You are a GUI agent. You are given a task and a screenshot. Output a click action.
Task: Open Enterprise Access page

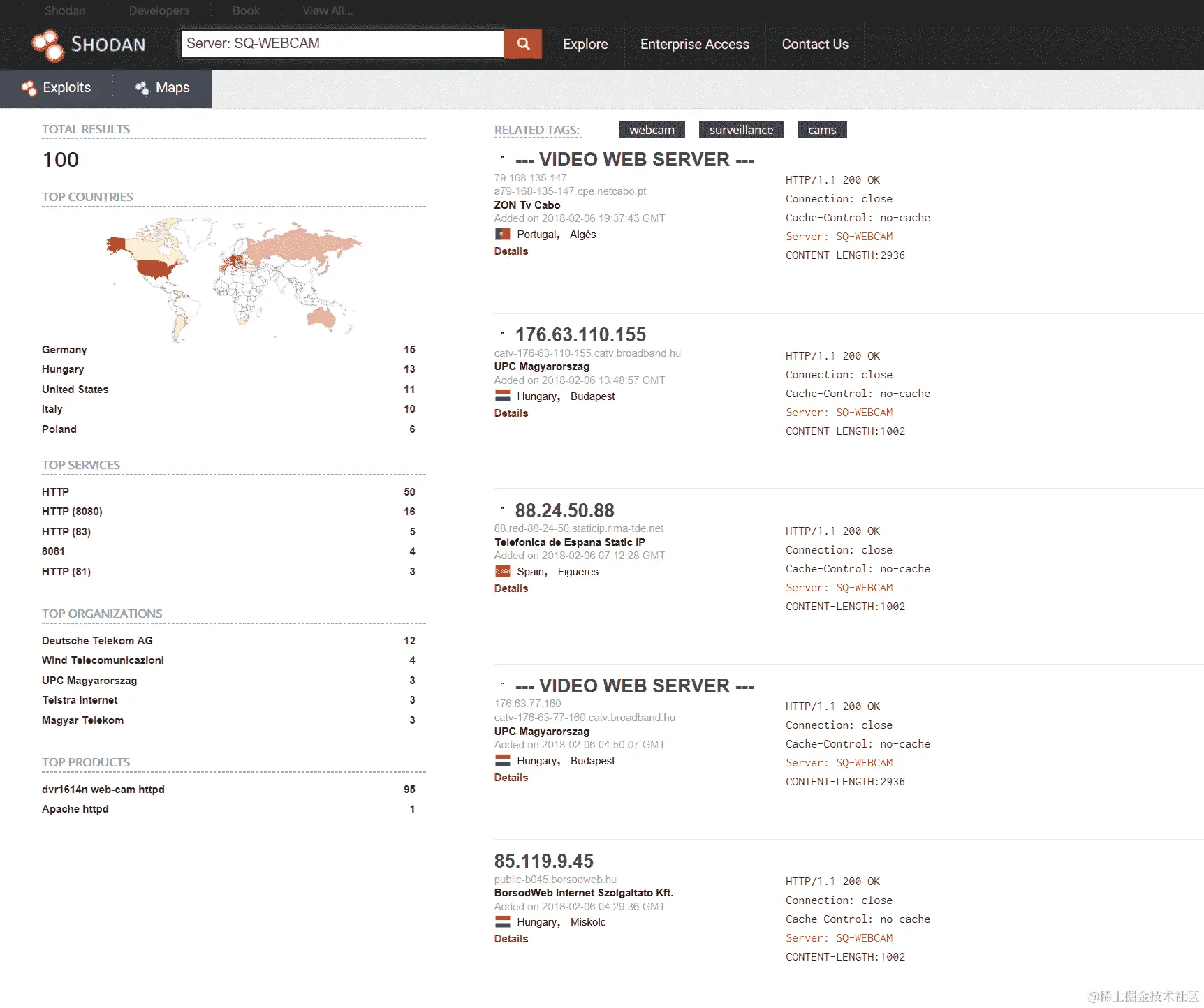[x=695, y=44]
